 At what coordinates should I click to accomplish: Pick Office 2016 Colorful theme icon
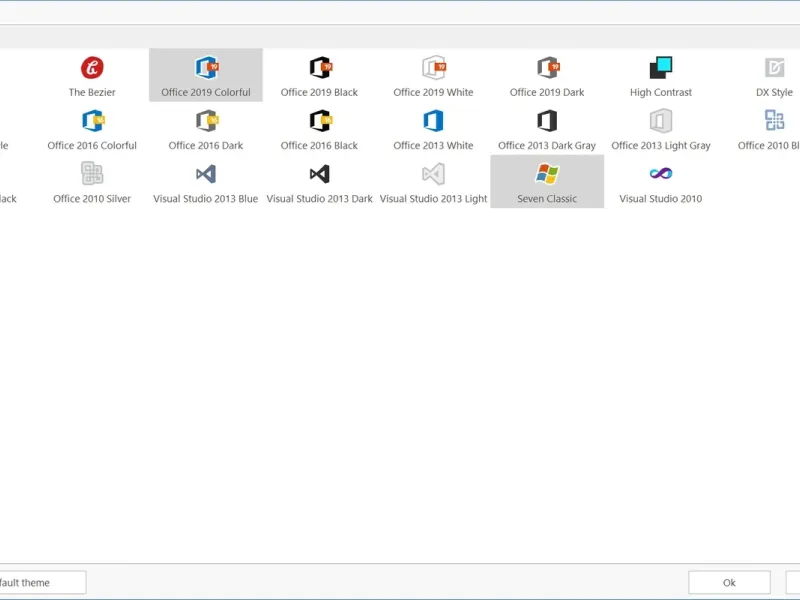pyautogui.click(x=92, y=121)
